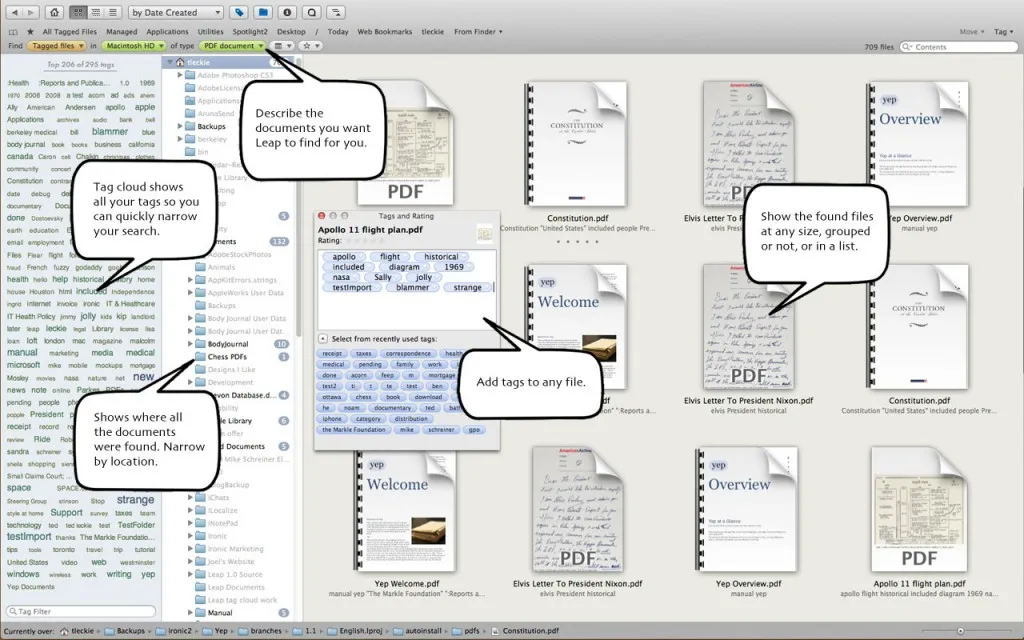Image resolution: width=1024 pixels, height=640 pixels.
Task: Click the info icon in the toolbar
Action: [x=288, y=12]
